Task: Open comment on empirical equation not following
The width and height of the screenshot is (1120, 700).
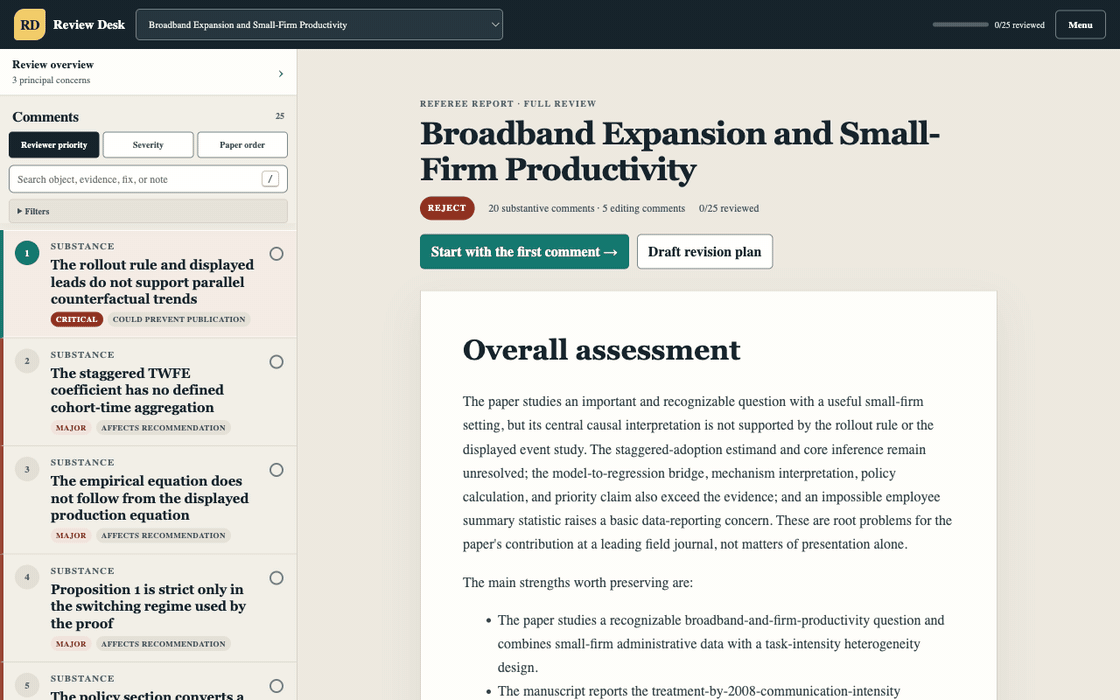Action: click(149, 499)
